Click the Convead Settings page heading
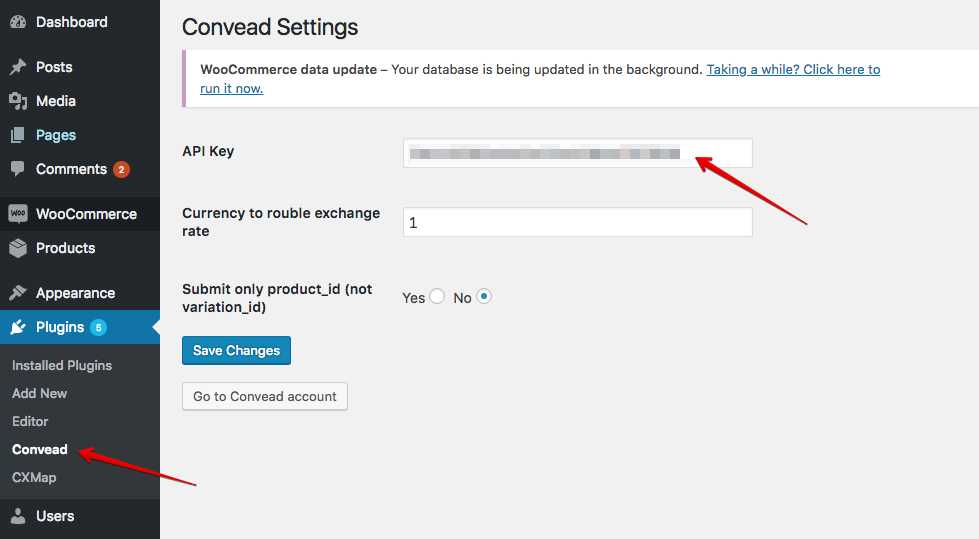 270,27
